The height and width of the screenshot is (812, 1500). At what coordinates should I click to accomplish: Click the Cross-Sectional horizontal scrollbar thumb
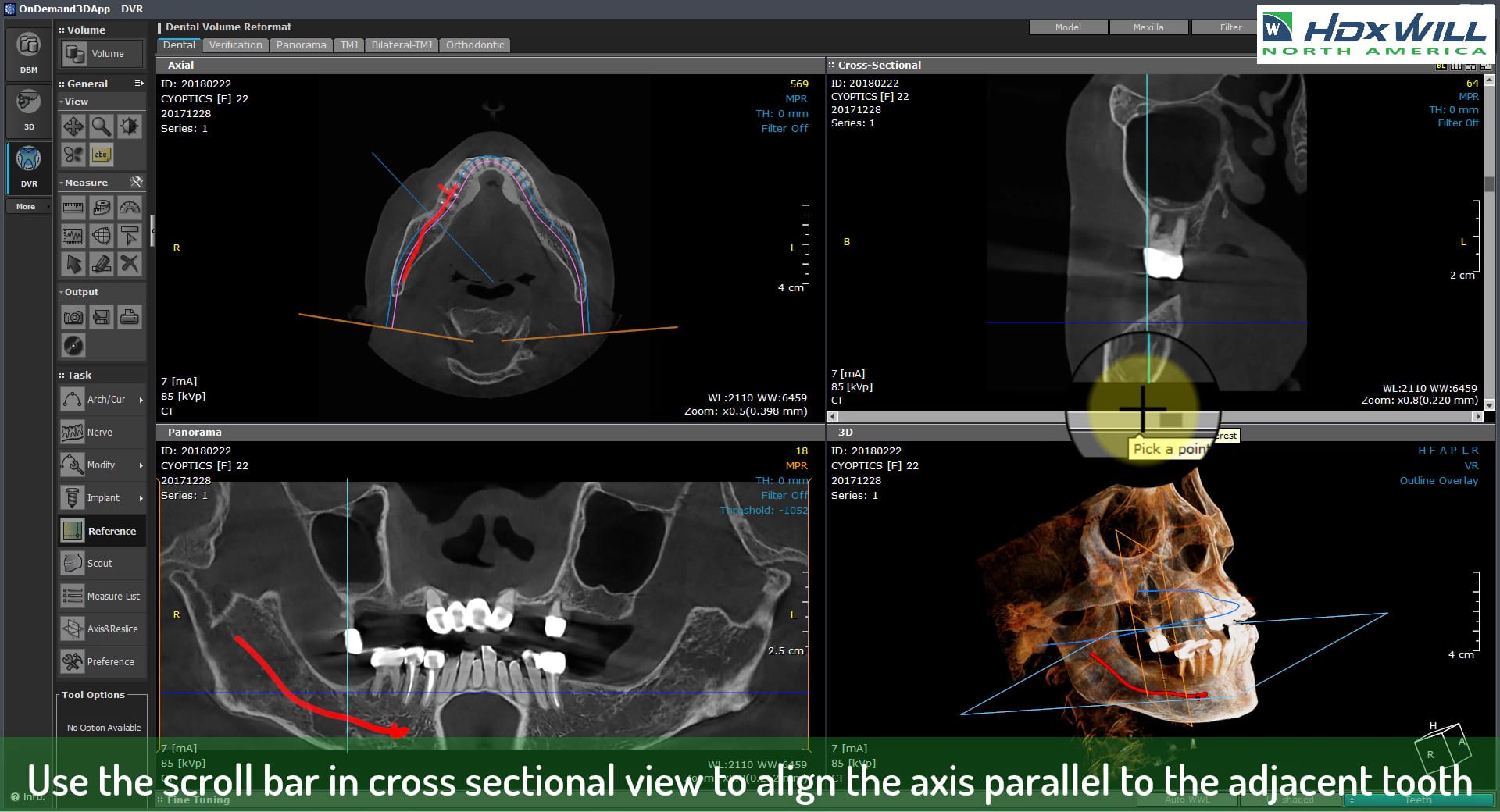click(x=1170, y=418)
